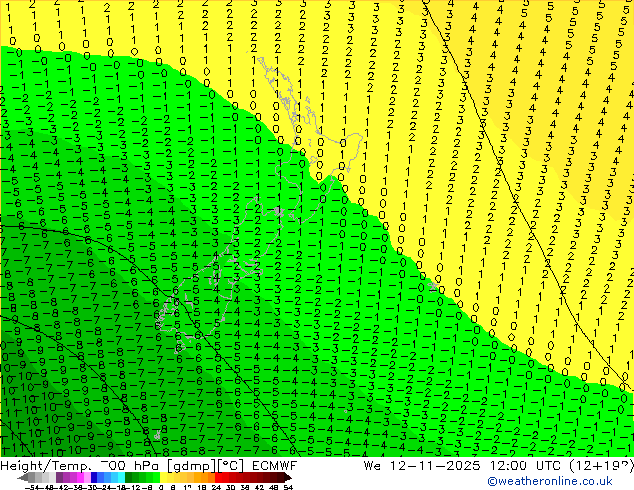634x490 pixels.
Task: Select the bright red legend swatch at 24
Action: [218, 477]
